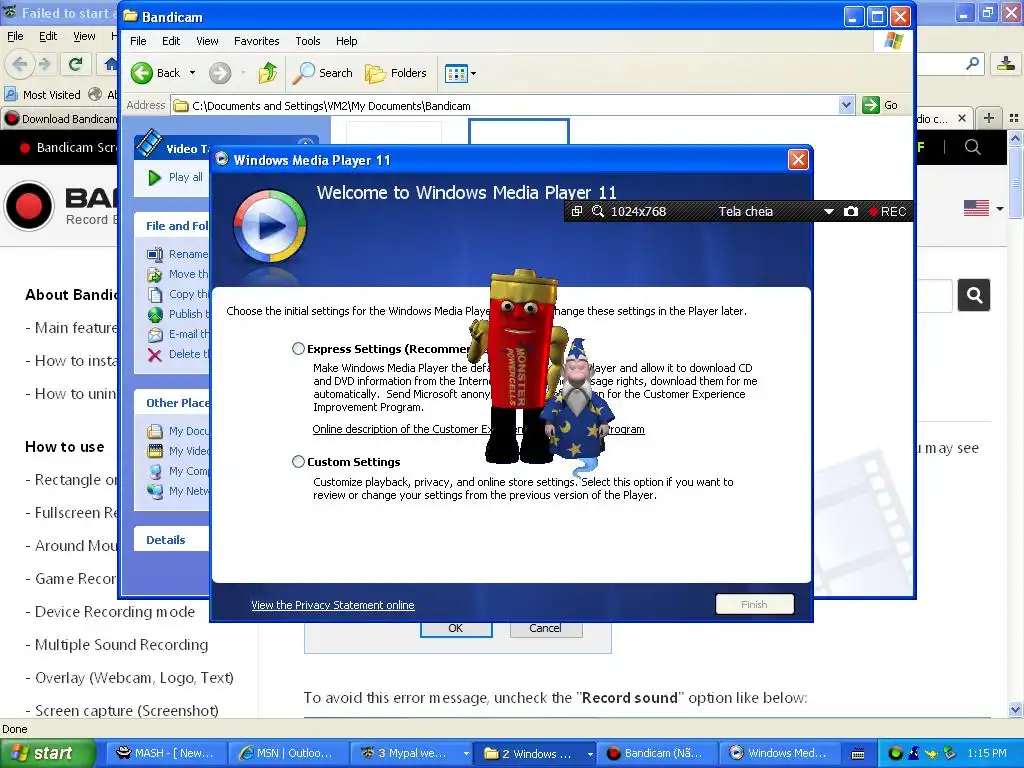This screenshot has height=768, width=1024.
Task: Click the OK button behind the dialog
Action: [x=456, y=629]
